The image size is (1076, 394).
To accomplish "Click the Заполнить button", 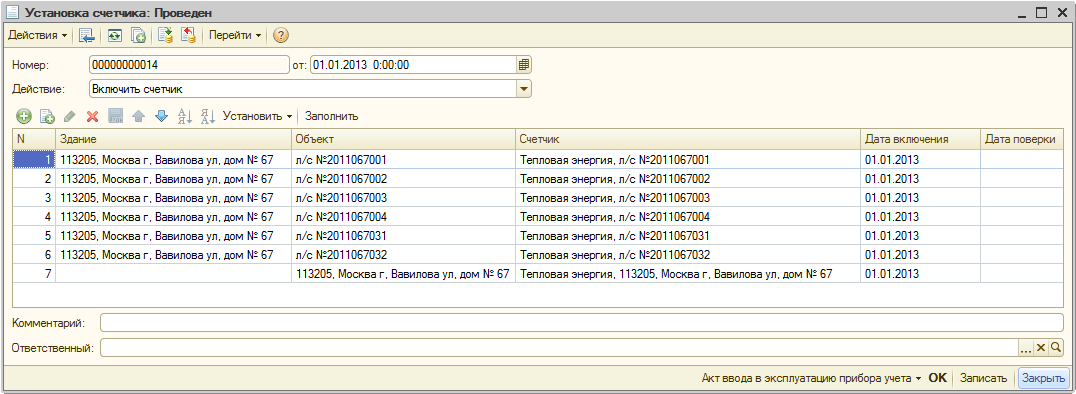I will 331,116.
